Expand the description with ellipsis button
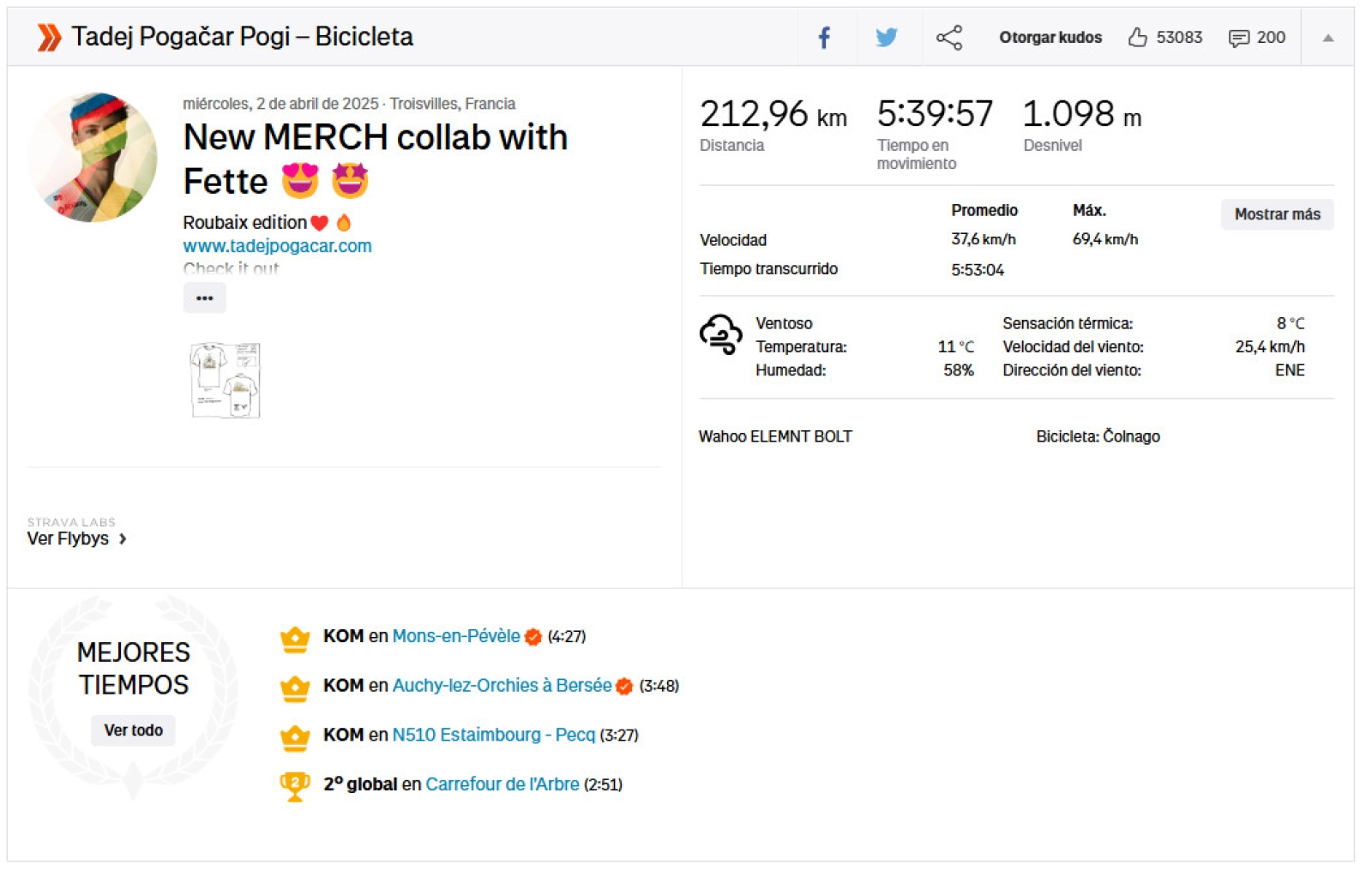This screenshot has width=1372, height=871. (x=204, y=298)
